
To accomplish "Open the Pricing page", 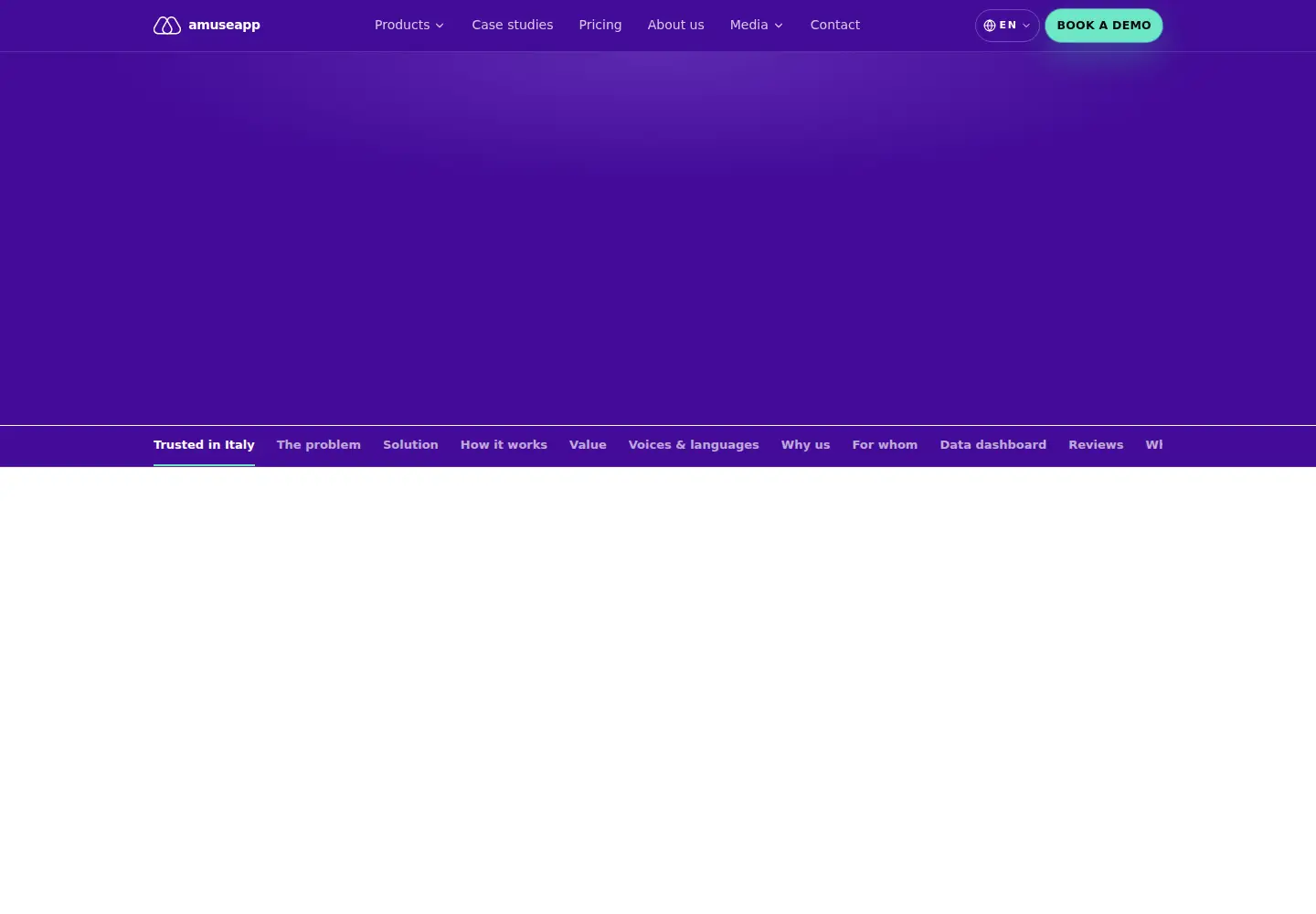I will pos(600,26).
